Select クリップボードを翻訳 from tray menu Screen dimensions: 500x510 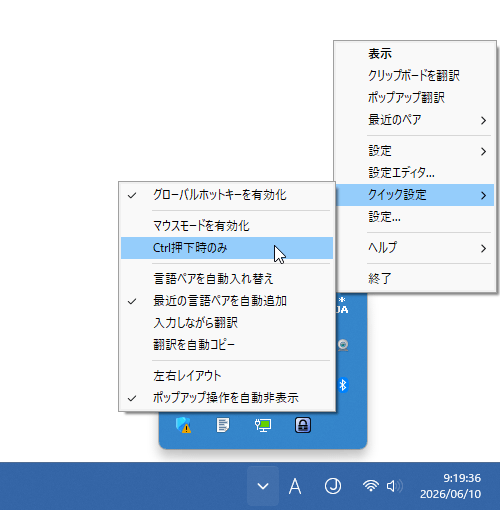[415, 76]
